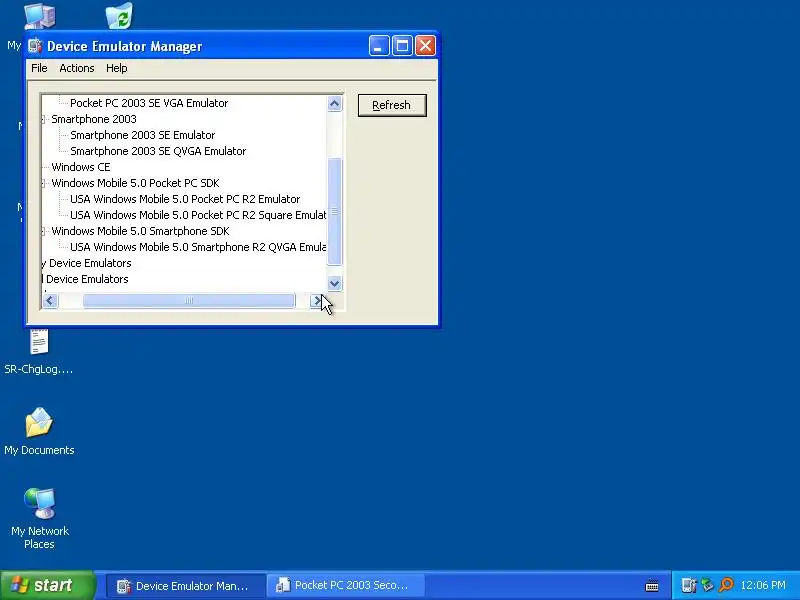This screenshot has height=600, width=800.
Task: Click the Refresh button
Action: pos(392,105)
